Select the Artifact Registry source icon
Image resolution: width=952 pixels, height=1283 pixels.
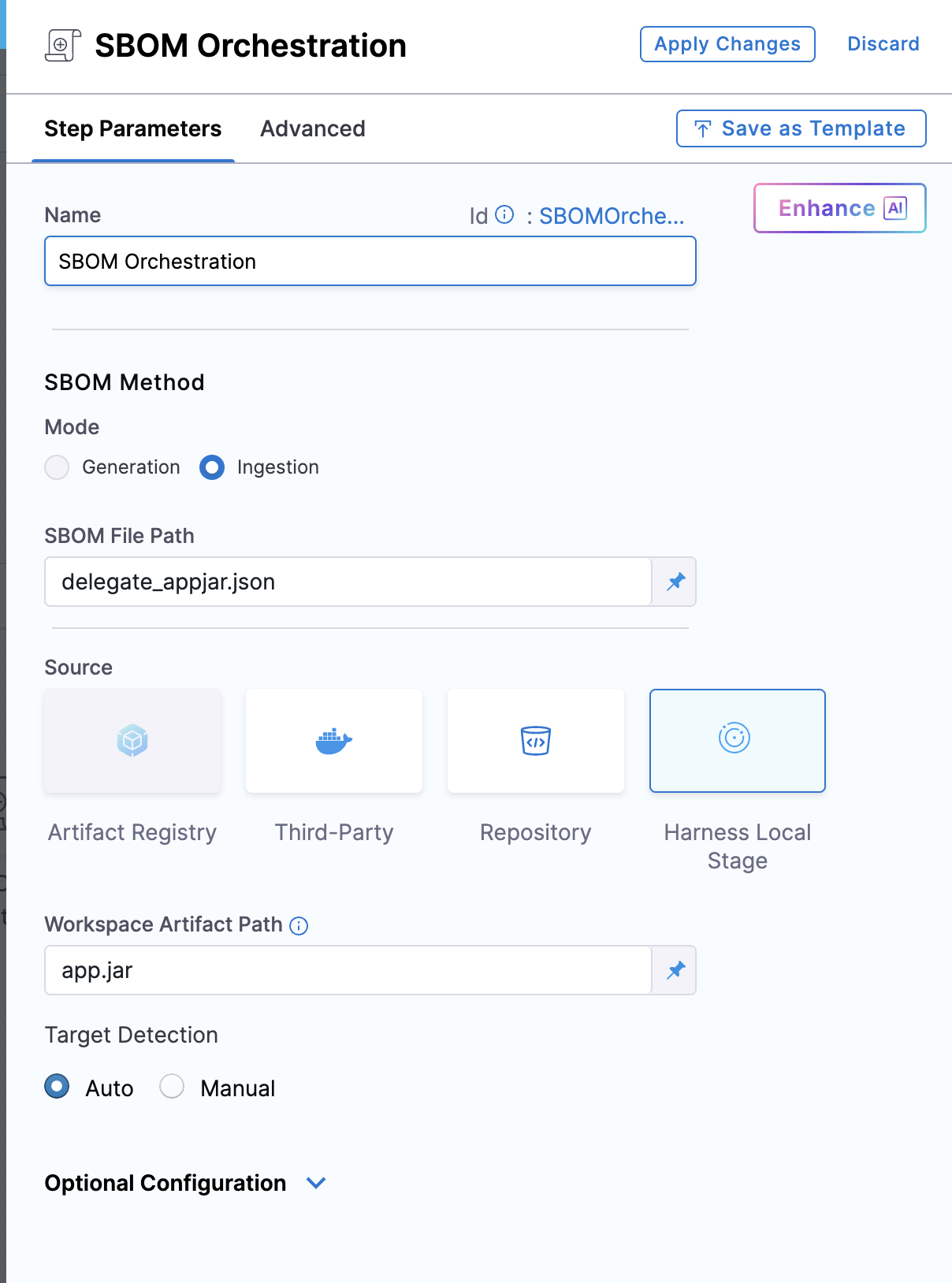[x=132, y=741]
